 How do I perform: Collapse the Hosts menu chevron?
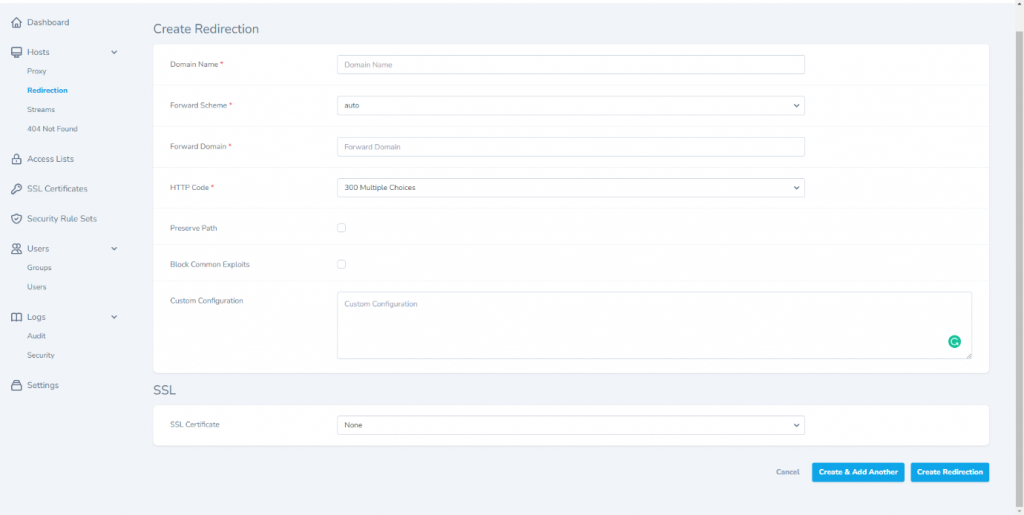pyautogui.click(x=114, y=52)
